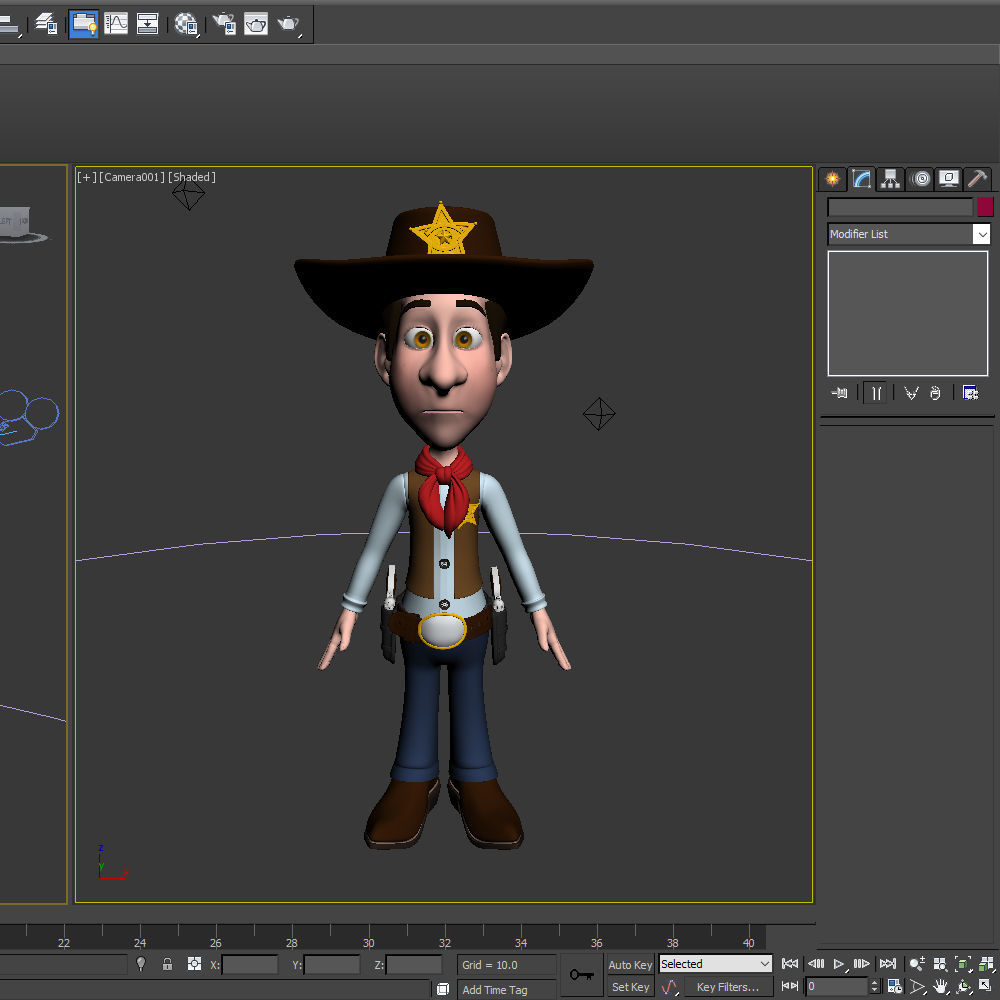
Task: Click the Grid = 10.0 status readout
Action: point(507,965)
